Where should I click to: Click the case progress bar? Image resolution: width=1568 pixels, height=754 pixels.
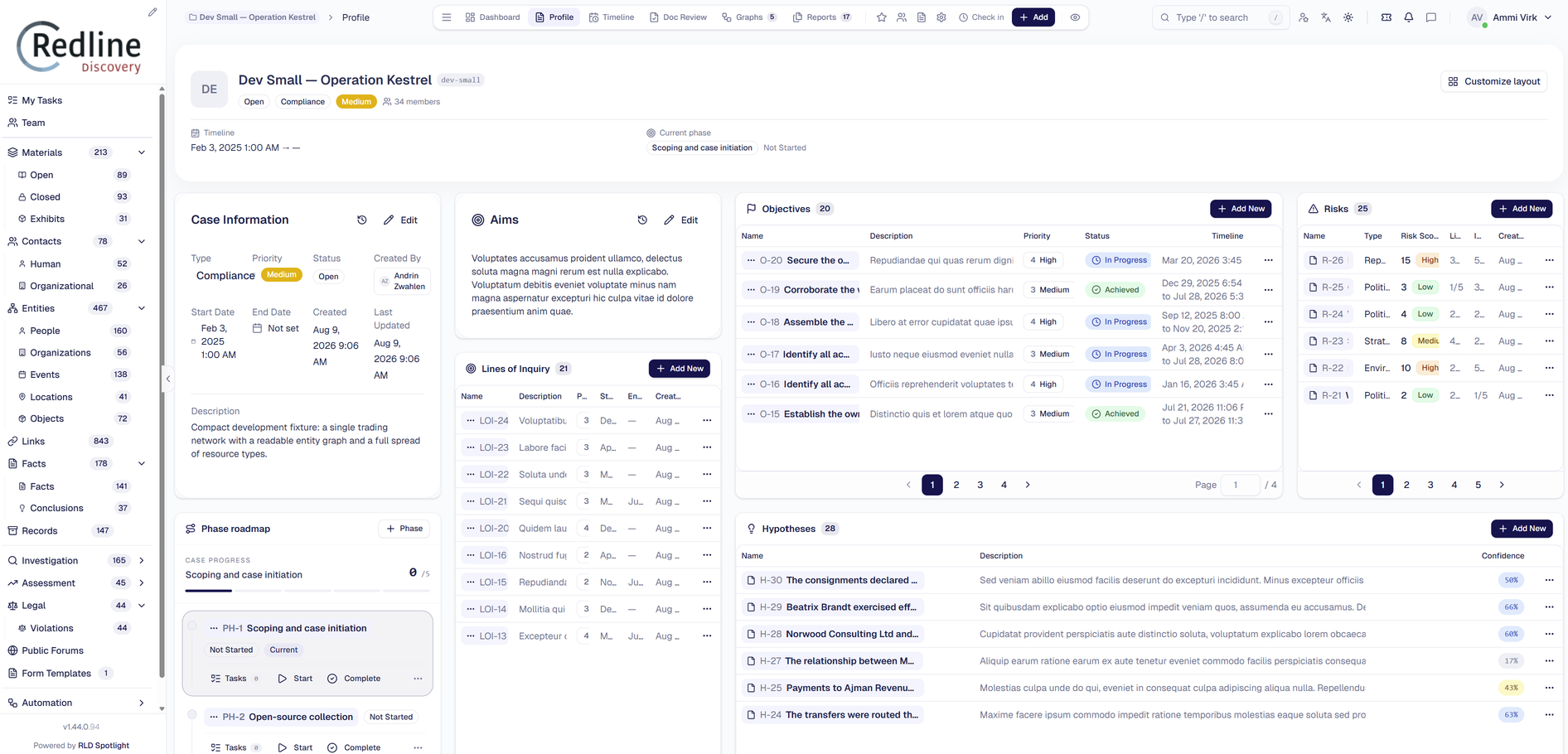(307, 591)
